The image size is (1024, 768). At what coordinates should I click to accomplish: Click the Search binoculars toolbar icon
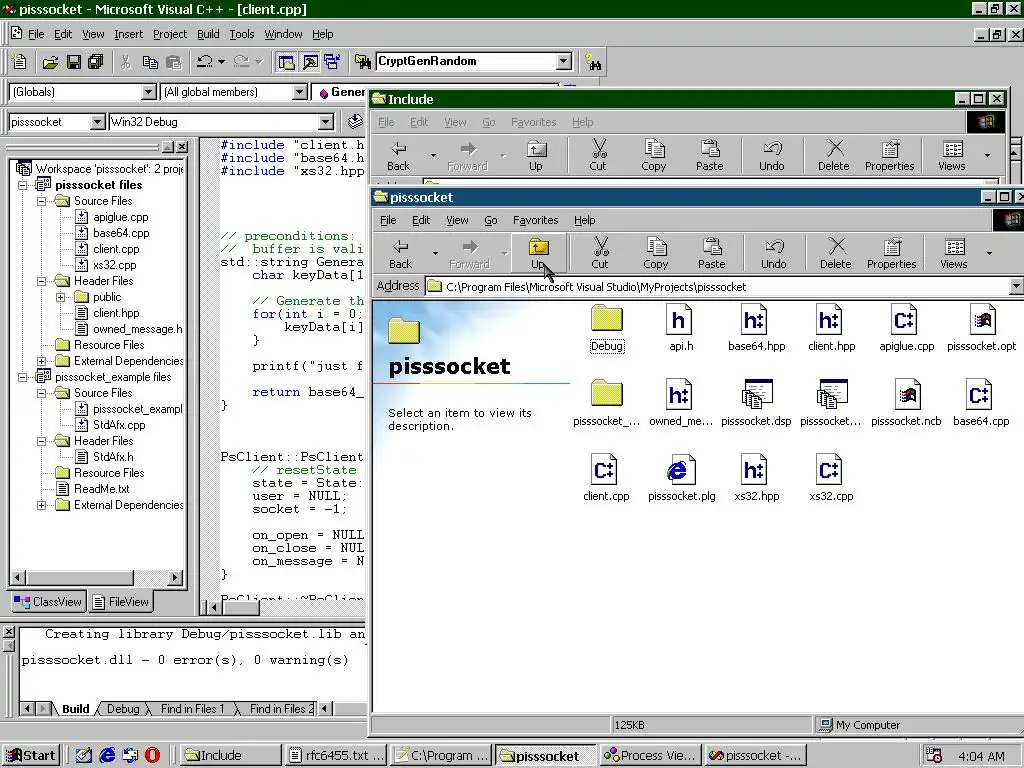[x=593, y=62]
